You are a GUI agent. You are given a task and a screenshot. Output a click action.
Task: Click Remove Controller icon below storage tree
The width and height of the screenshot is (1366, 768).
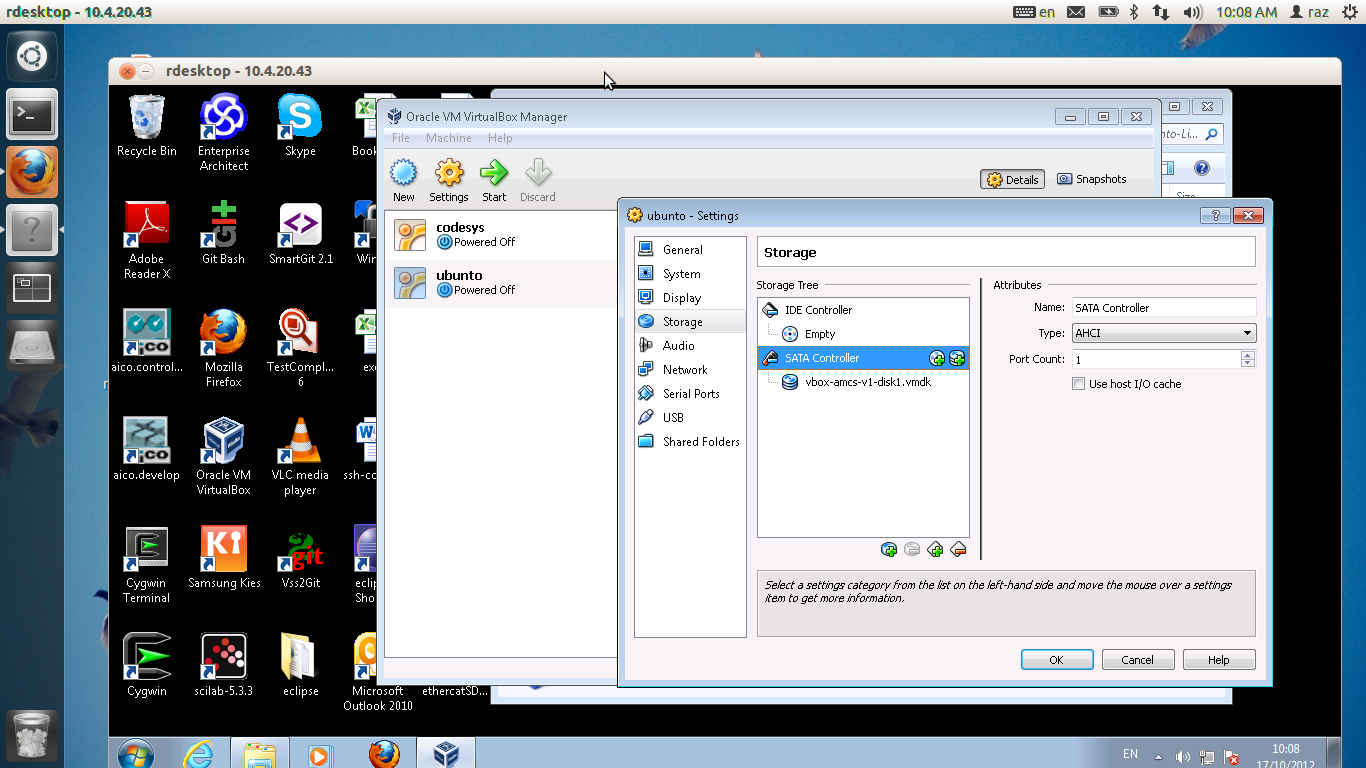click(x=958, y=549)
